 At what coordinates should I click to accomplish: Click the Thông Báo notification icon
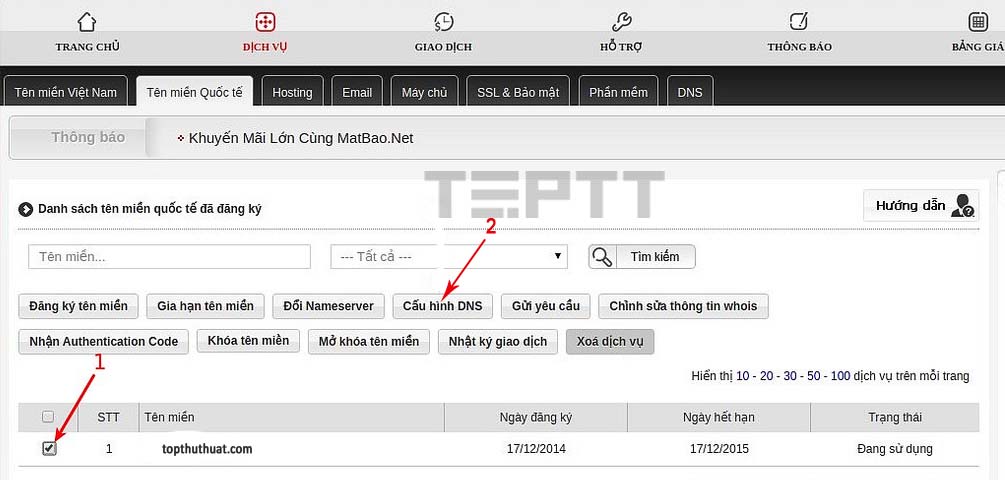799,21
